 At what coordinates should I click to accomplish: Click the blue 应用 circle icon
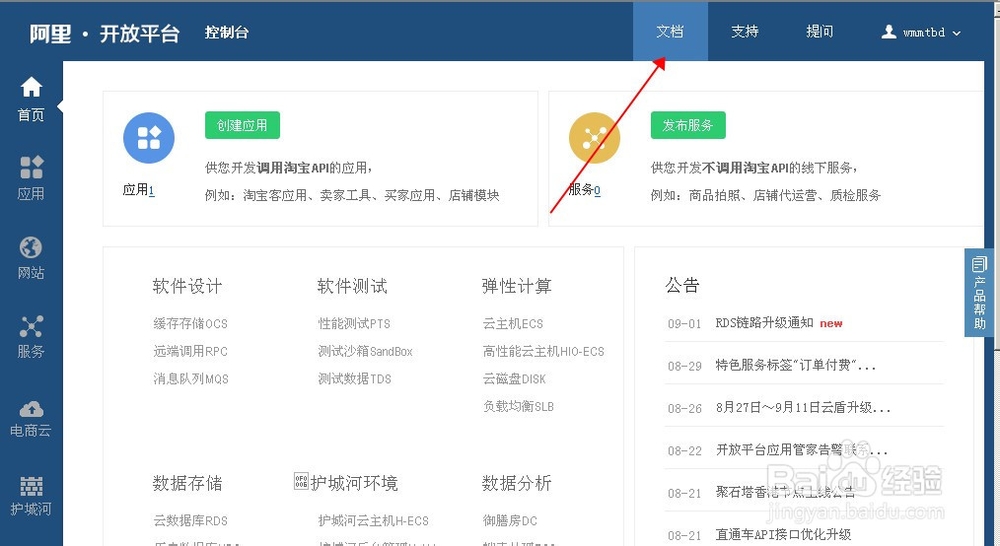click(x=149, y=138)
